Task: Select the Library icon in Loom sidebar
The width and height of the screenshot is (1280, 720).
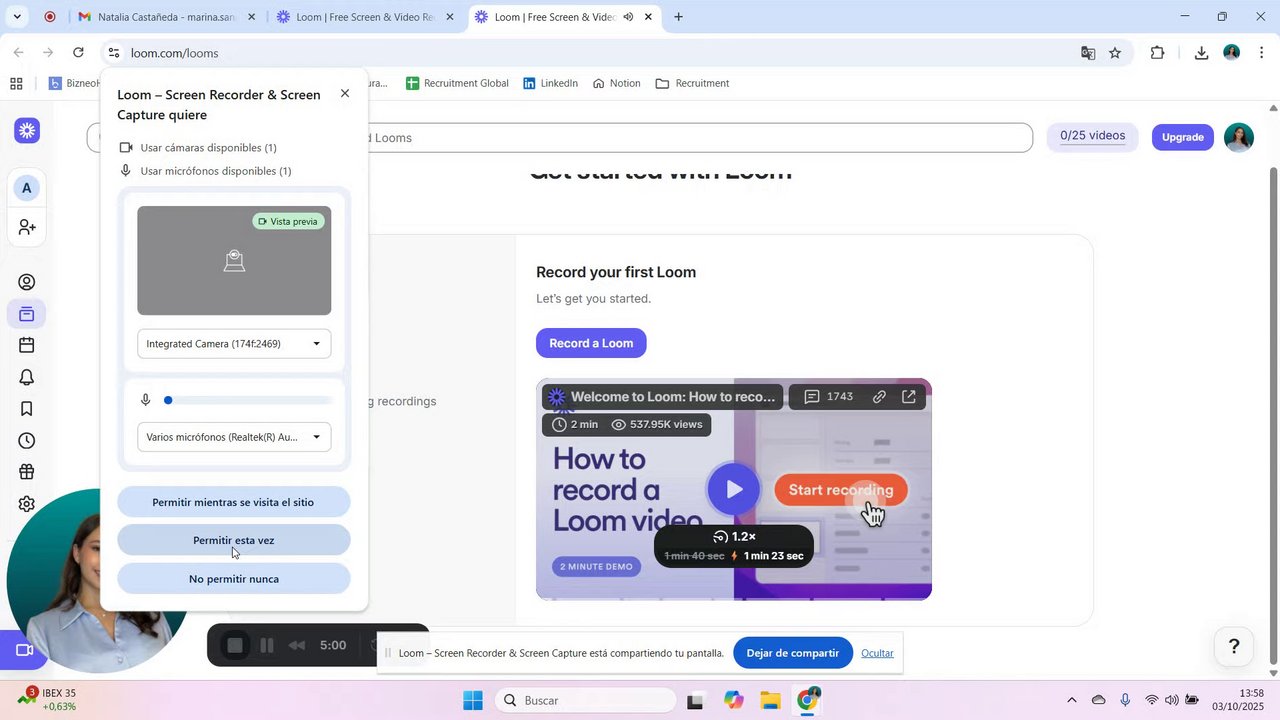Action: click(x=27, y=315)
